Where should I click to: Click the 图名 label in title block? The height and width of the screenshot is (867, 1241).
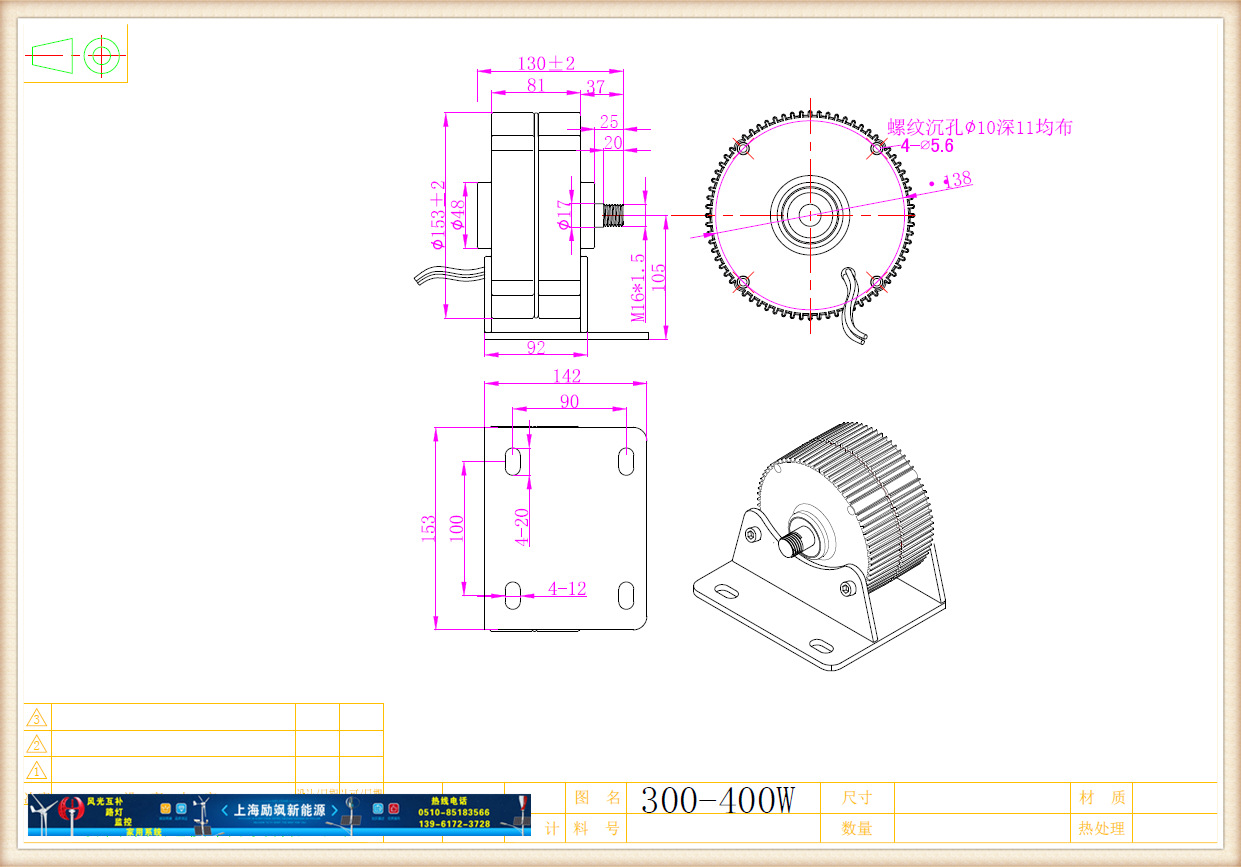598,797
